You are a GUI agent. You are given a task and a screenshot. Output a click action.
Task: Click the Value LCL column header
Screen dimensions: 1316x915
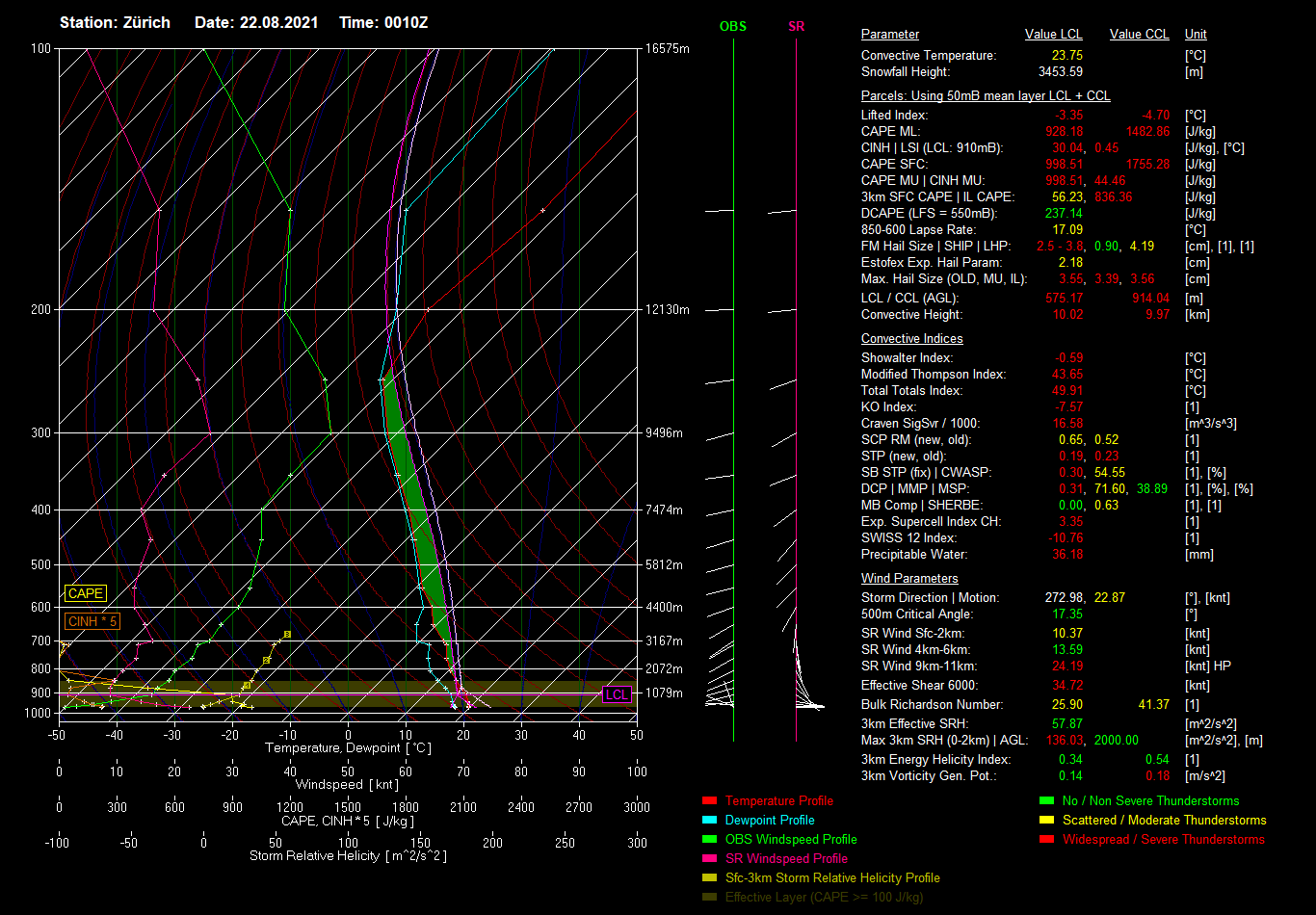(x=1053, y=35)
